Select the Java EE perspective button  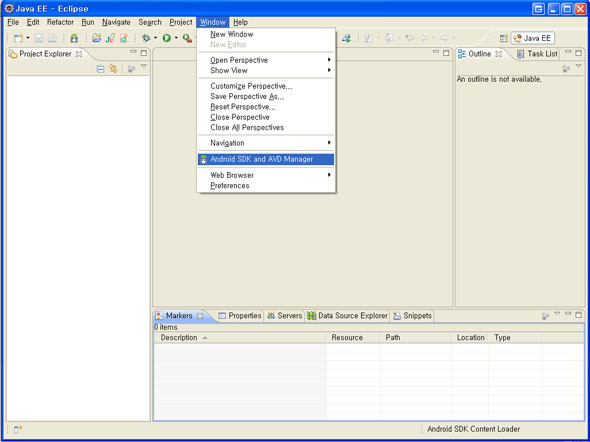532,38
